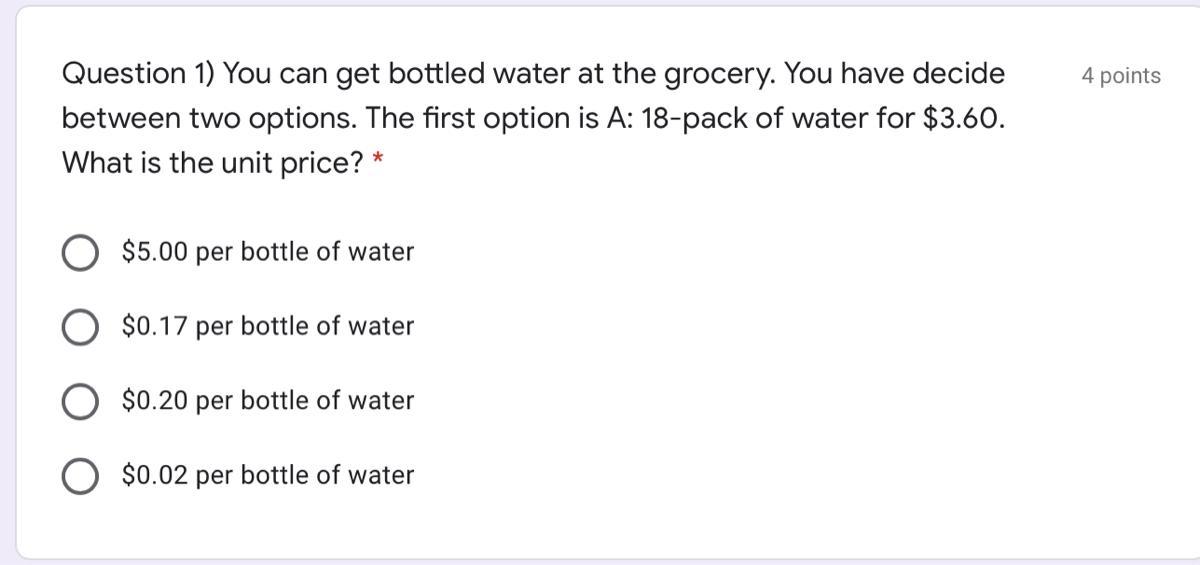
Task: Click the "$0.17 per bottle of water" label
Action: coord(267,326)
